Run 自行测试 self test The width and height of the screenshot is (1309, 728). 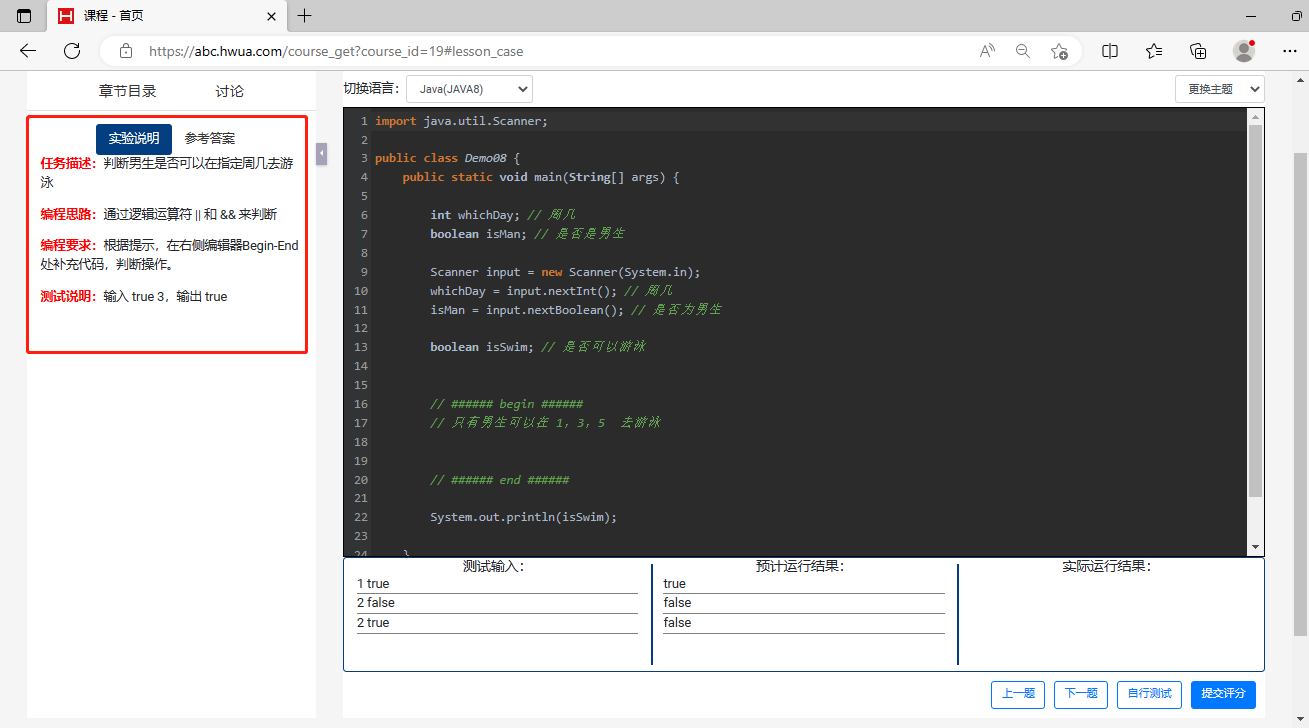click(x=1150, y=694)
